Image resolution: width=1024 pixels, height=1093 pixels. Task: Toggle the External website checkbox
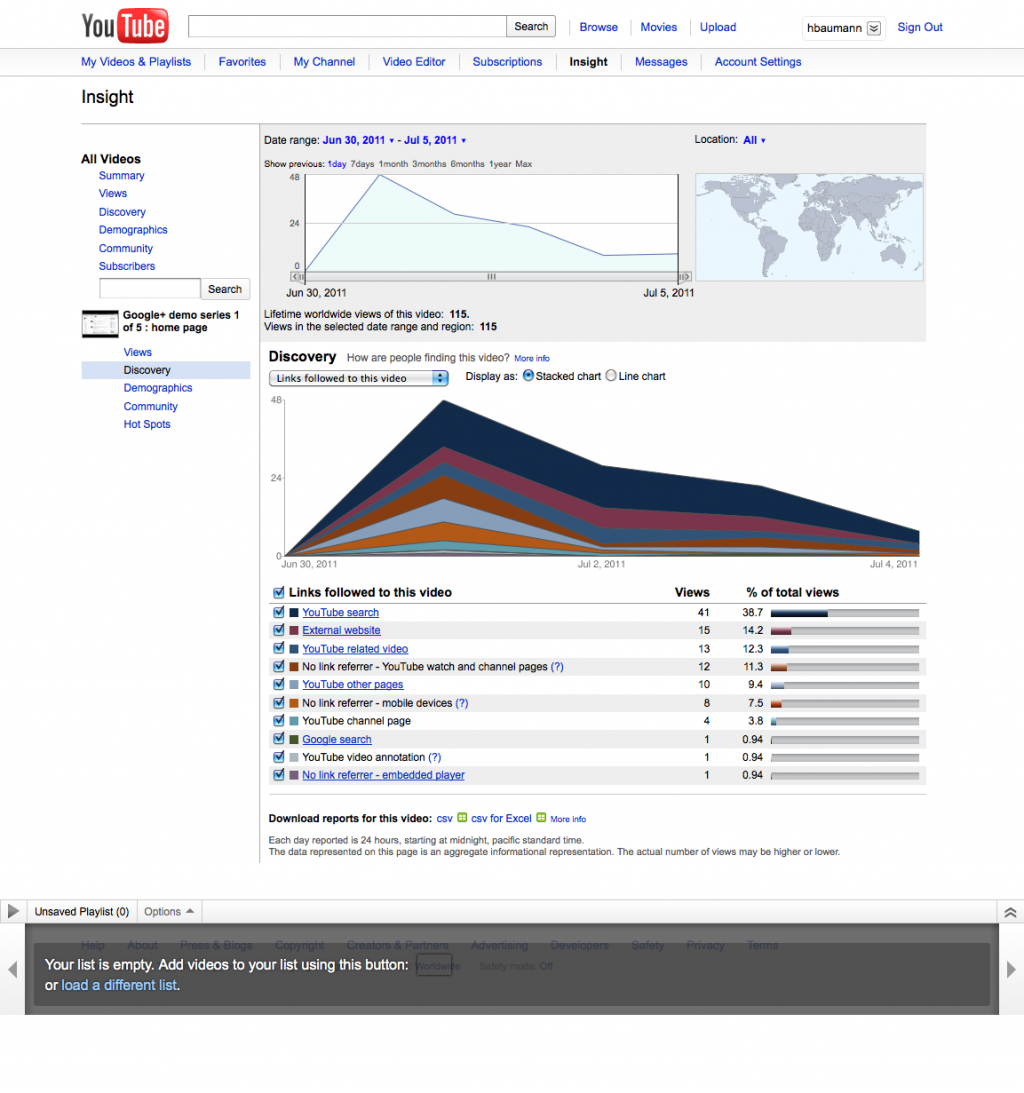279,630
